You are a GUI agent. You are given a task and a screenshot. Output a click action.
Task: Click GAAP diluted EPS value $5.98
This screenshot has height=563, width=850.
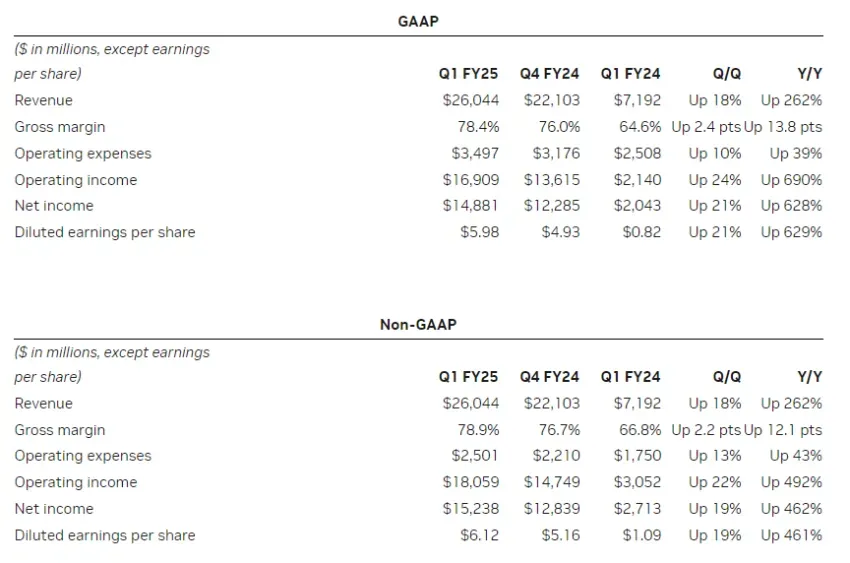coord(479,232)
